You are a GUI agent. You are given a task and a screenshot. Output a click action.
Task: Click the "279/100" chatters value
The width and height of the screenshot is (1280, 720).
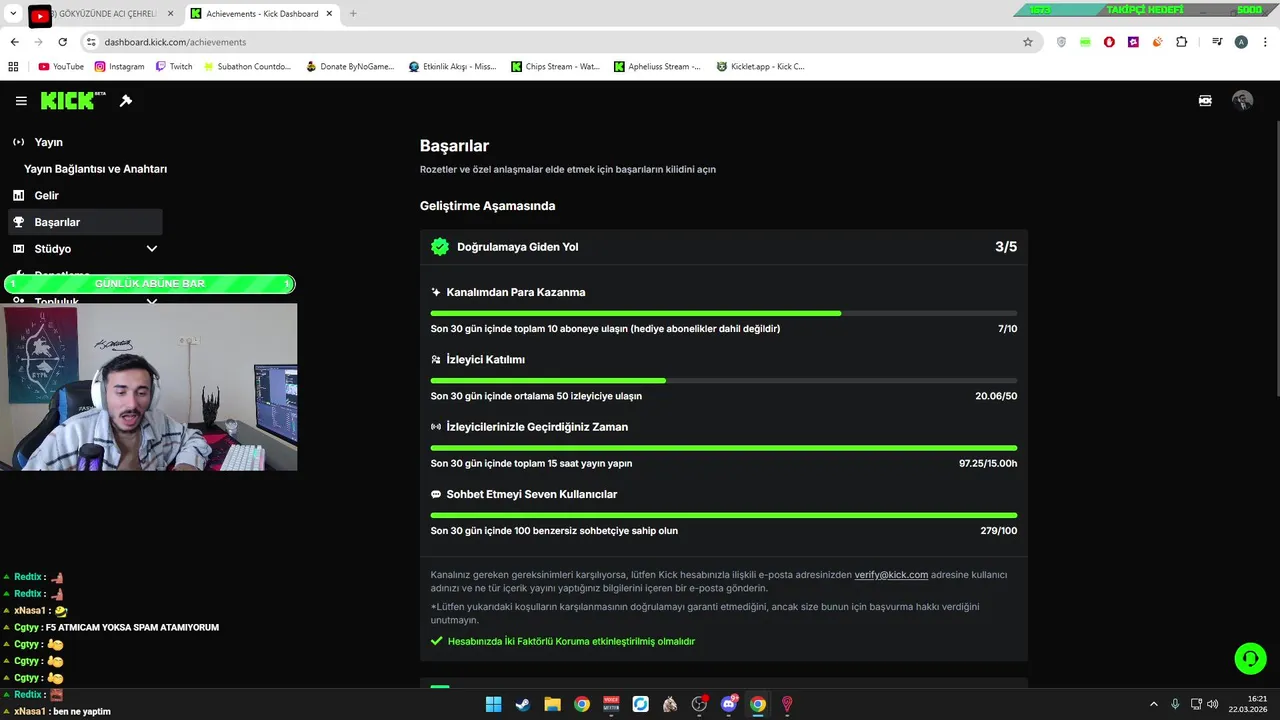pos(998,531)
